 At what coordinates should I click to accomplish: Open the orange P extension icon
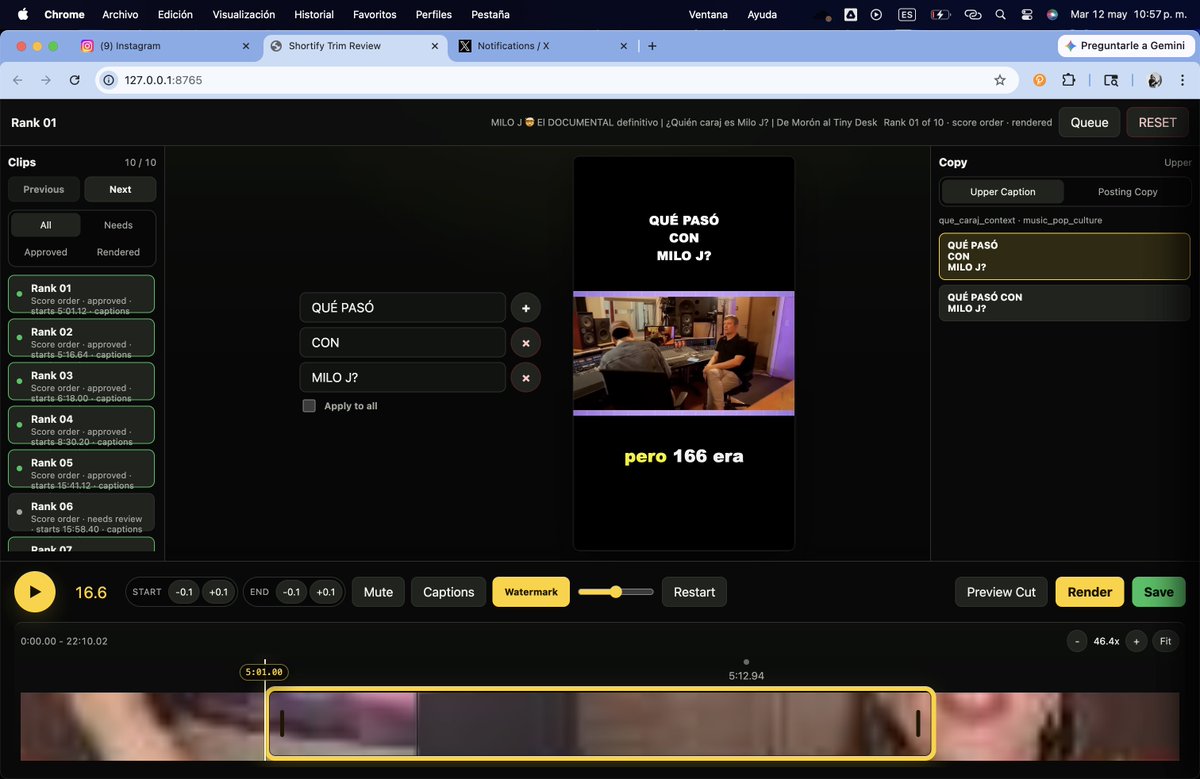pos(1040,80)
